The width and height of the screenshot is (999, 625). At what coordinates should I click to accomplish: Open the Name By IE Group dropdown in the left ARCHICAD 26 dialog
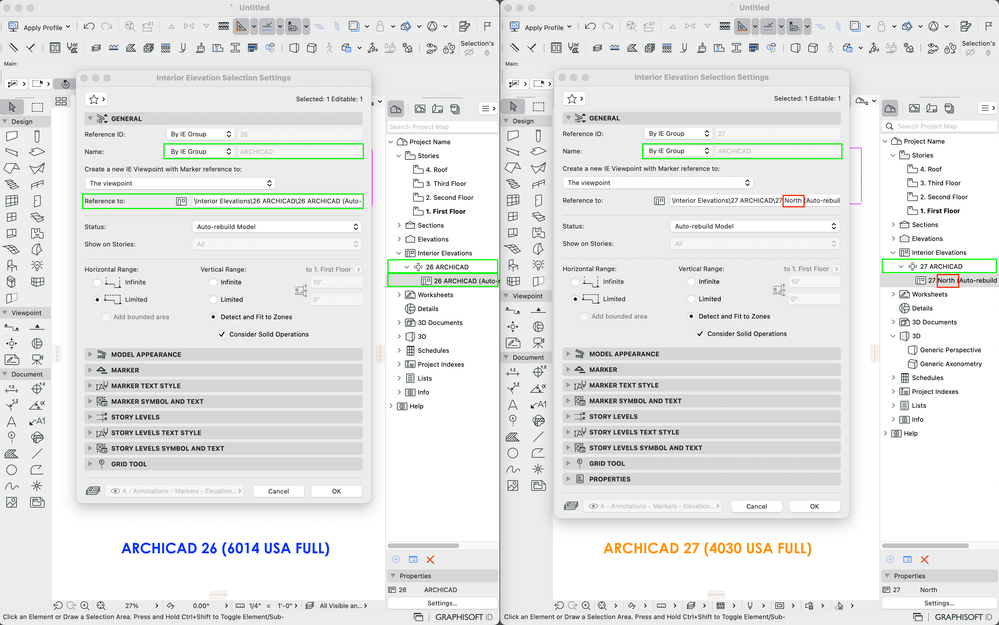[200, 152]
